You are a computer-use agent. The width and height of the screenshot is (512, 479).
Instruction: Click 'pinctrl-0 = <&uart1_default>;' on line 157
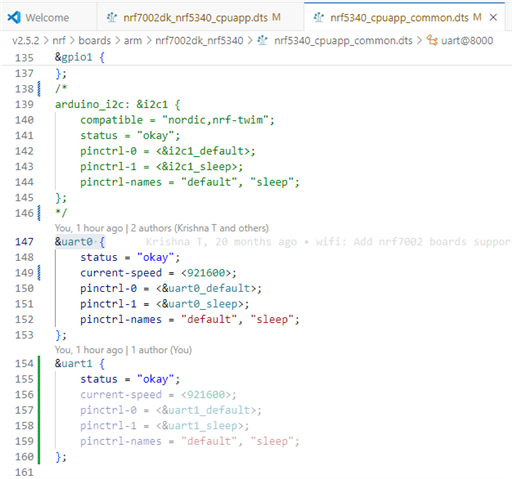(171, 410)
